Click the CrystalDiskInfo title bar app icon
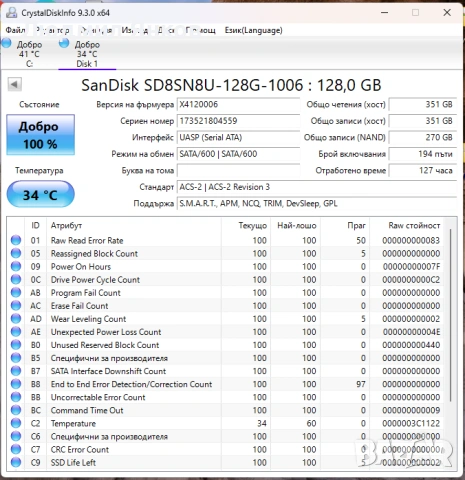This screenshot has width=465, height=480. click(12, 13)
